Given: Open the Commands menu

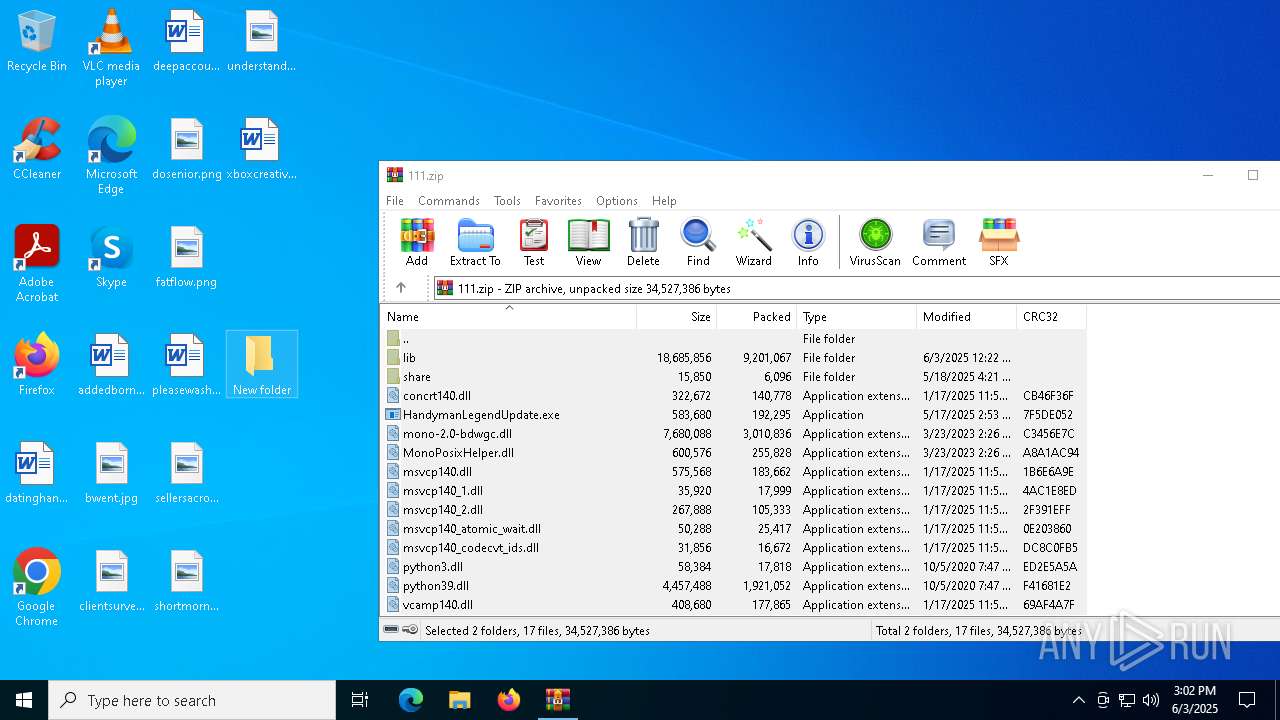Looking at the screenshot, I should 449,201.
